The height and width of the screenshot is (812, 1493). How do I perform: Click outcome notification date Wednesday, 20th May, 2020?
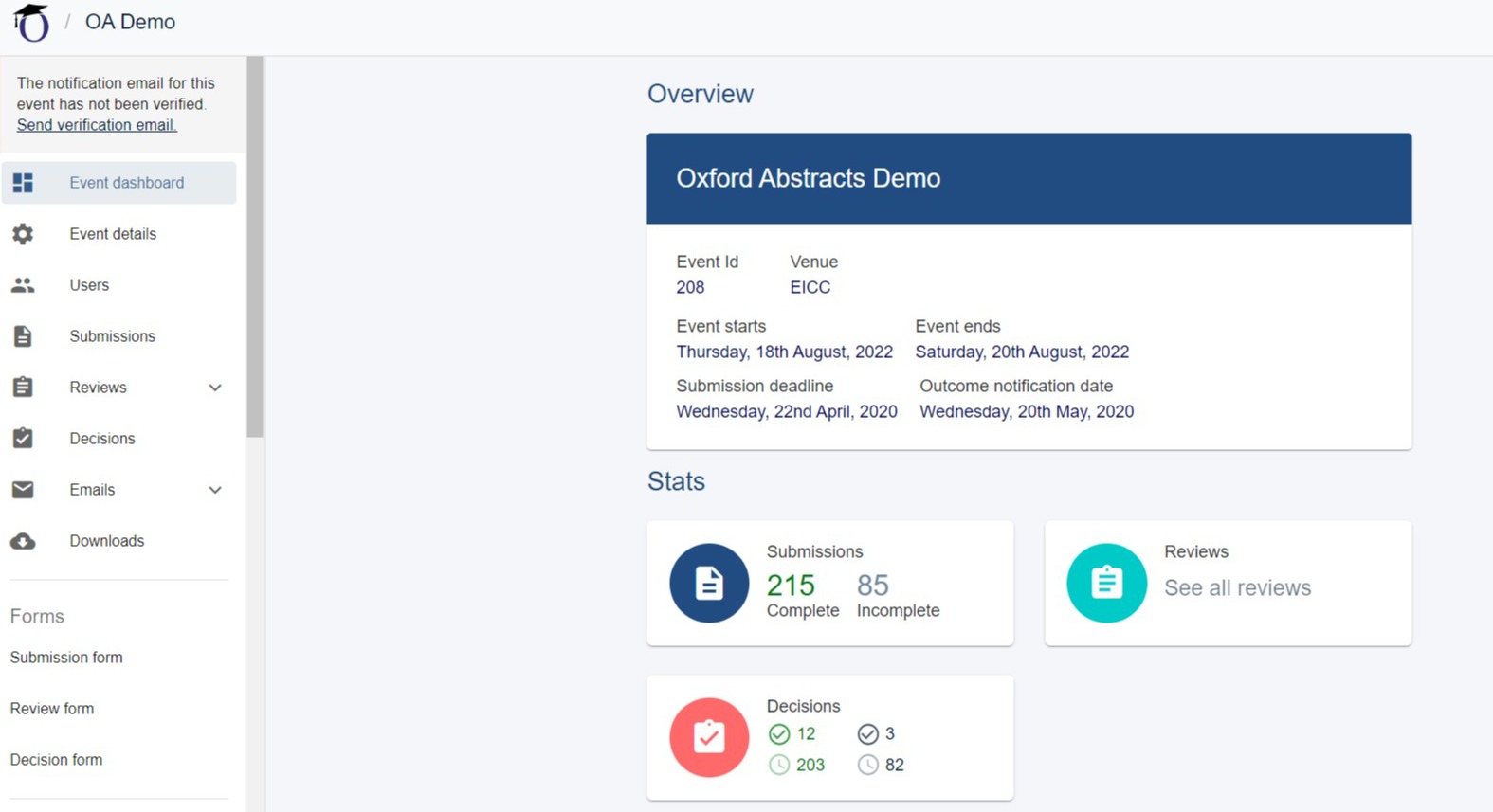(1027, 411)
